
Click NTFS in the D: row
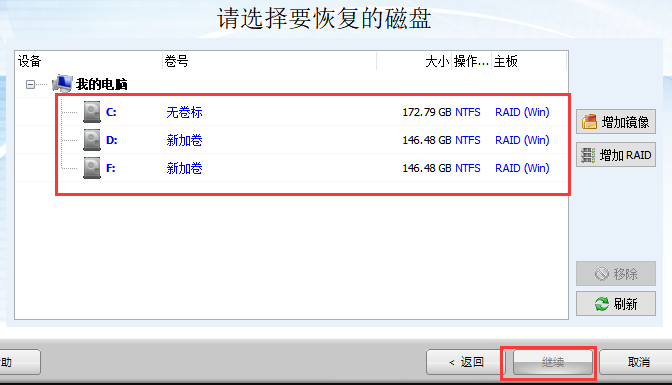point(468,140)
